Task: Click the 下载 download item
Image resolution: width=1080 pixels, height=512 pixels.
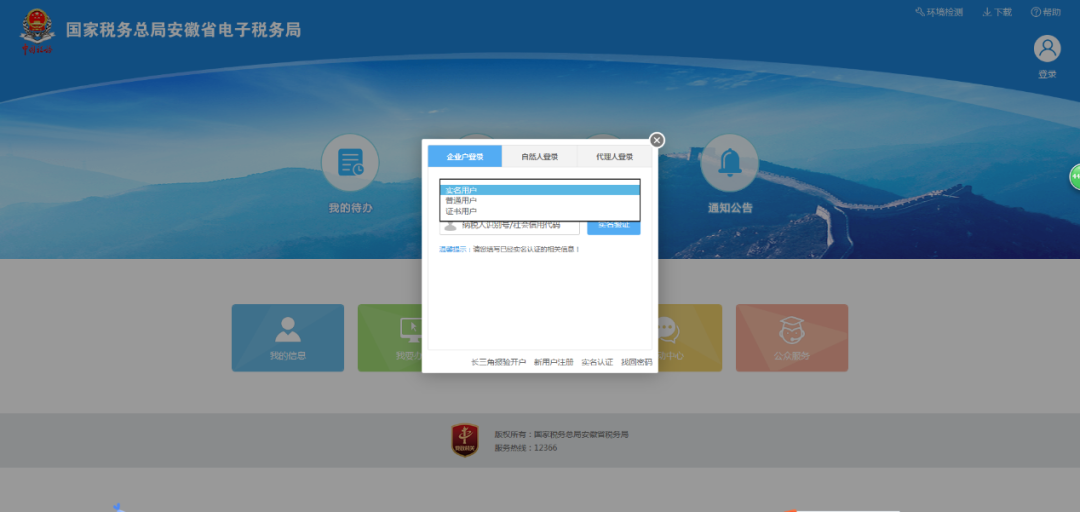Action: (997, 12)
